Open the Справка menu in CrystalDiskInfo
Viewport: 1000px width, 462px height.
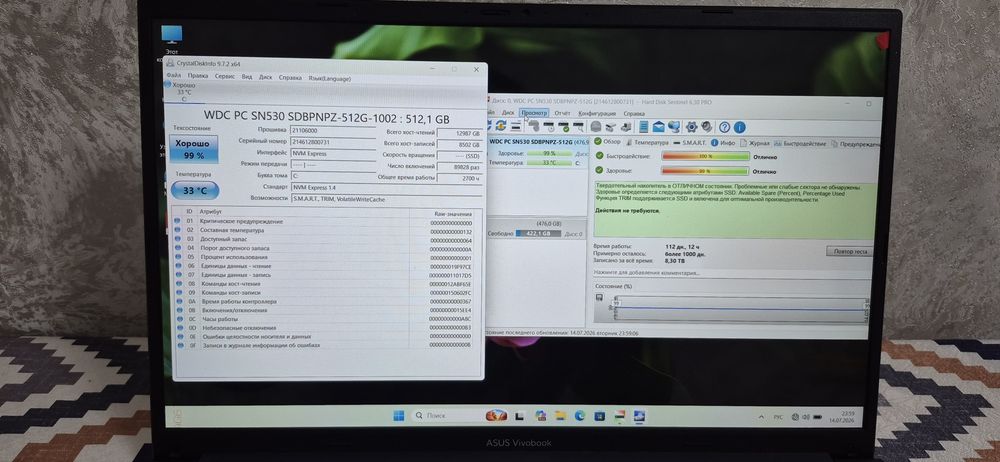(x=290, y=77)
